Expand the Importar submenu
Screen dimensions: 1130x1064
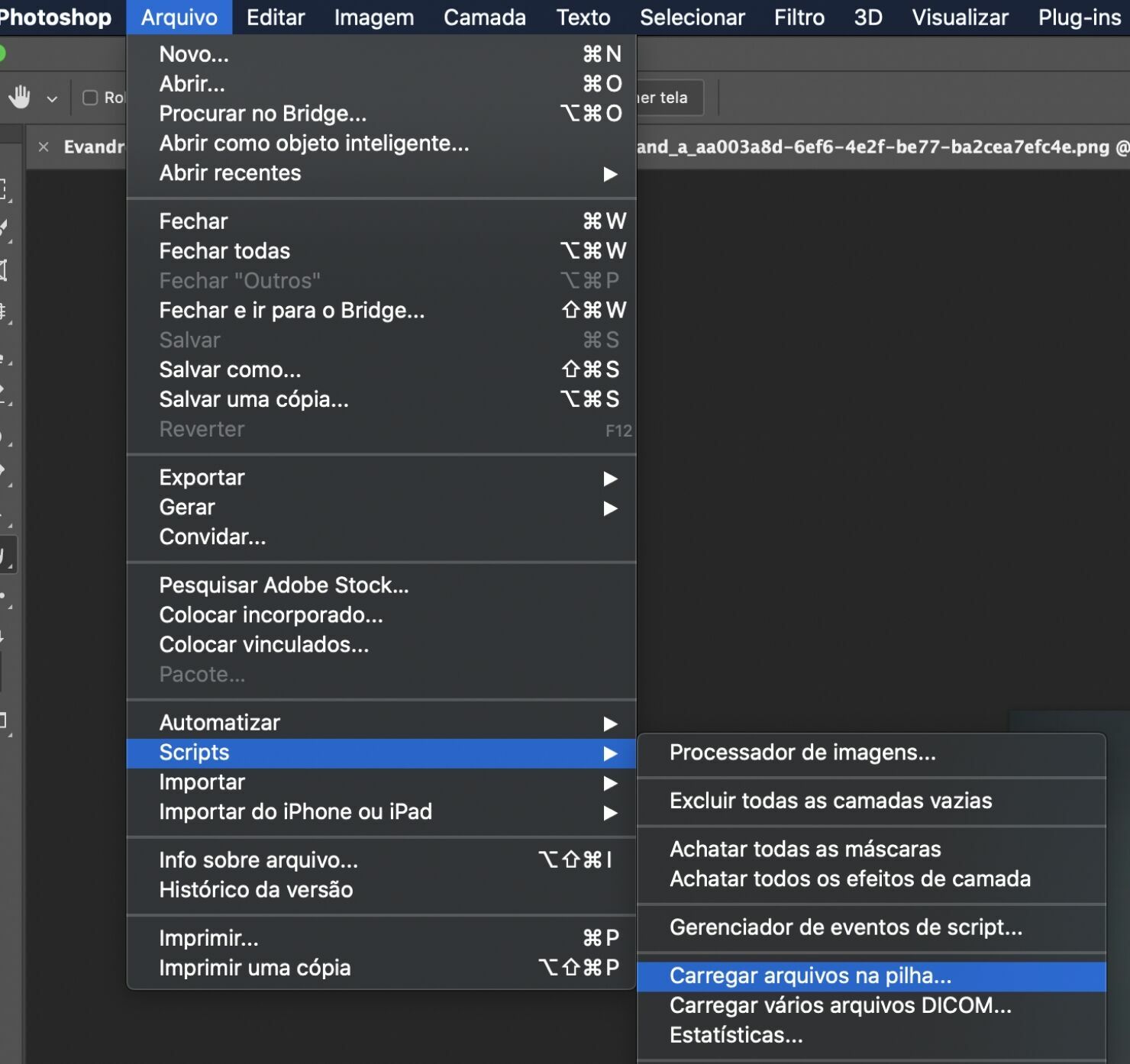click(381, 783)
